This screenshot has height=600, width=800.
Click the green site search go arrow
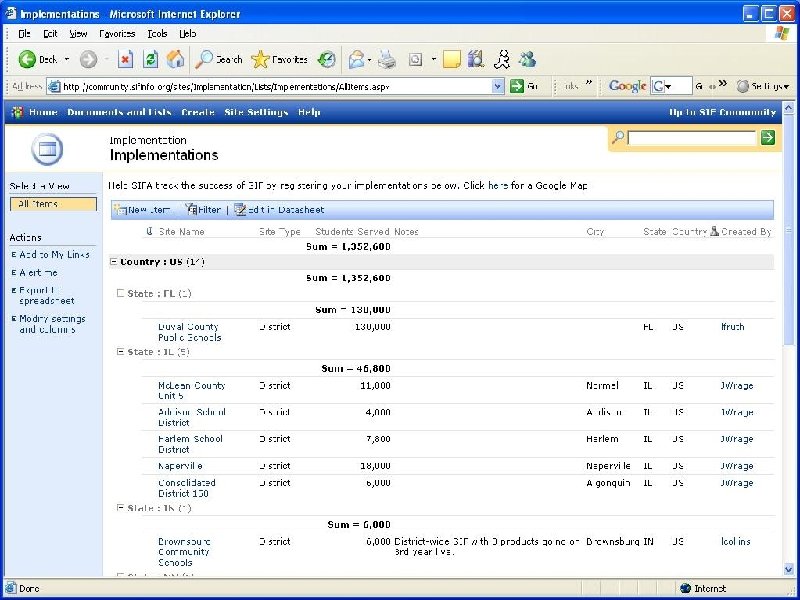(x=767, y=137)
